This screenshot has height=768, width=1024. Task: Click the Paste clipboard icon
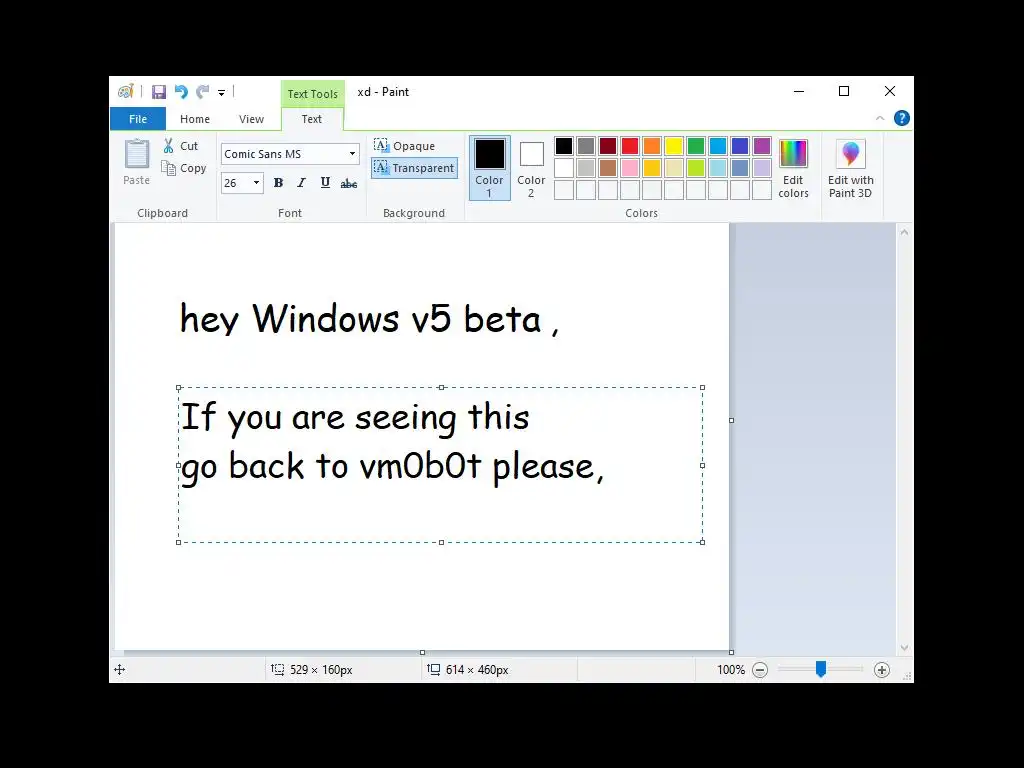point(136,154)
